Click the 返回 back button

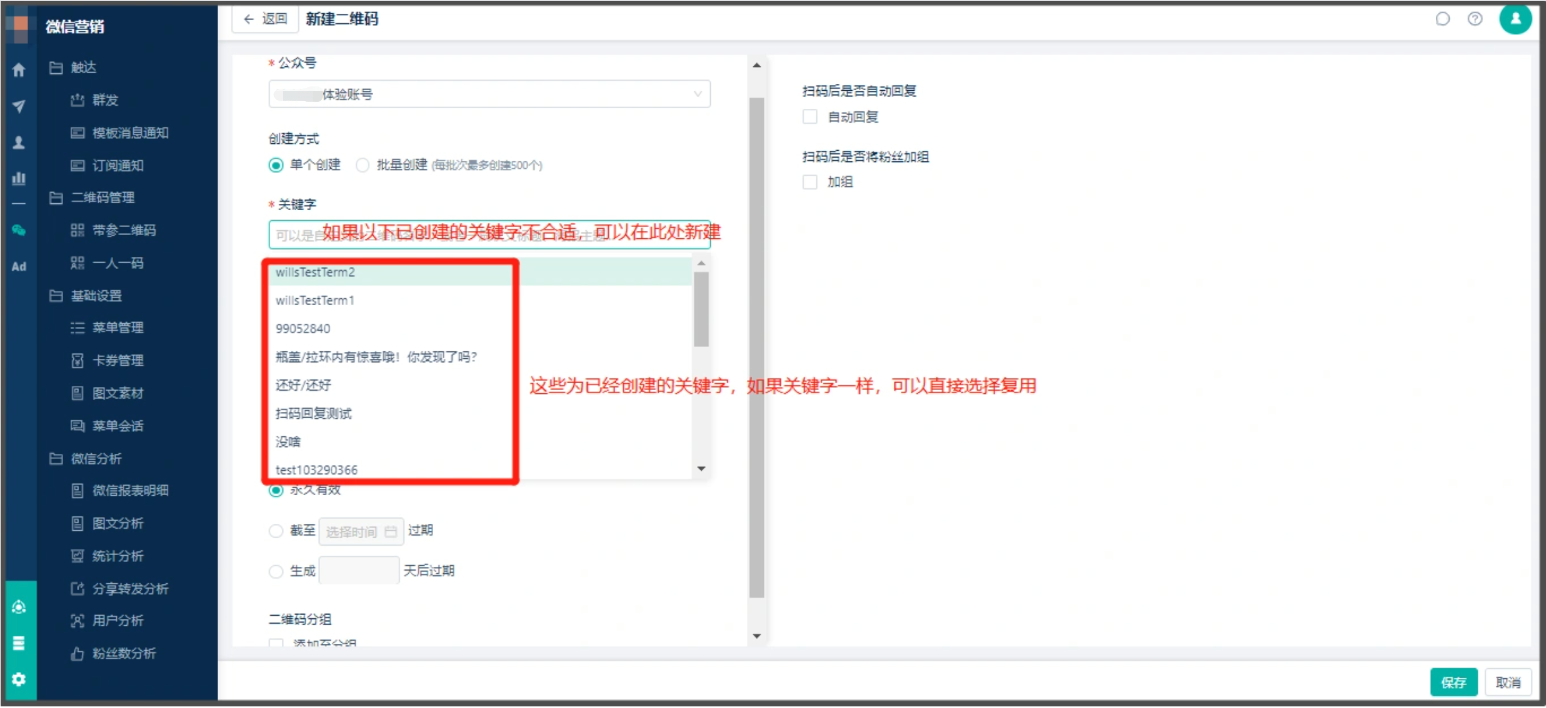(265, 19)
